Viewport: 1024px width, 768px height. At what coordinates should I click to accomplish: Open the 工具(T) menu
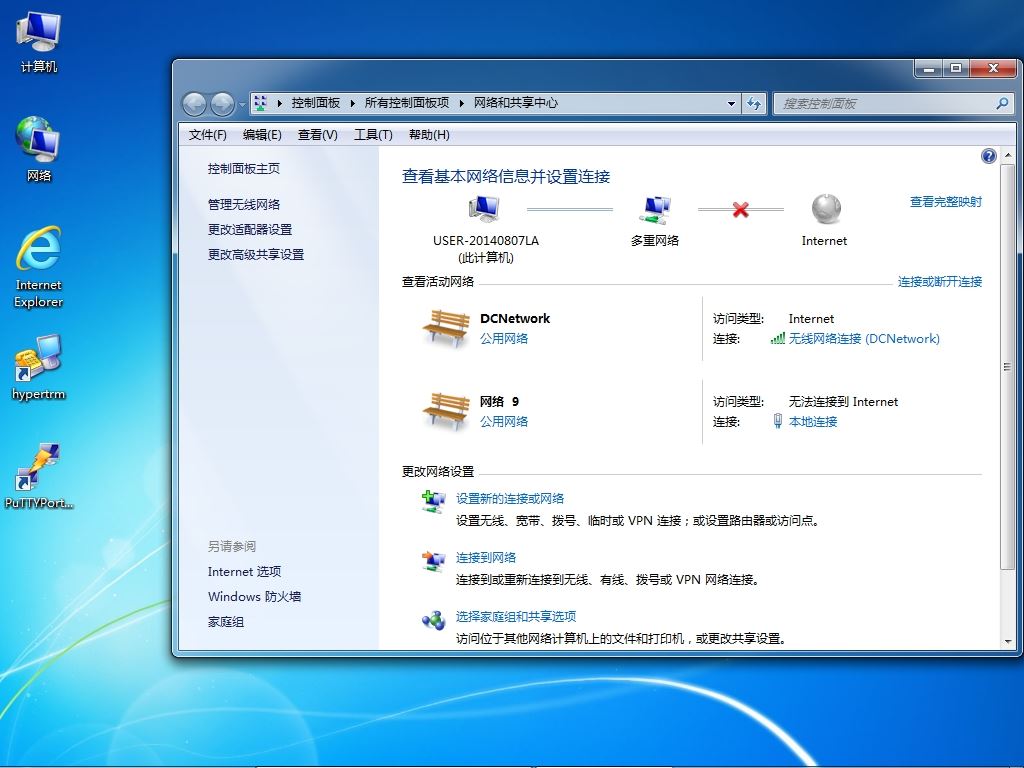point(373,135)
